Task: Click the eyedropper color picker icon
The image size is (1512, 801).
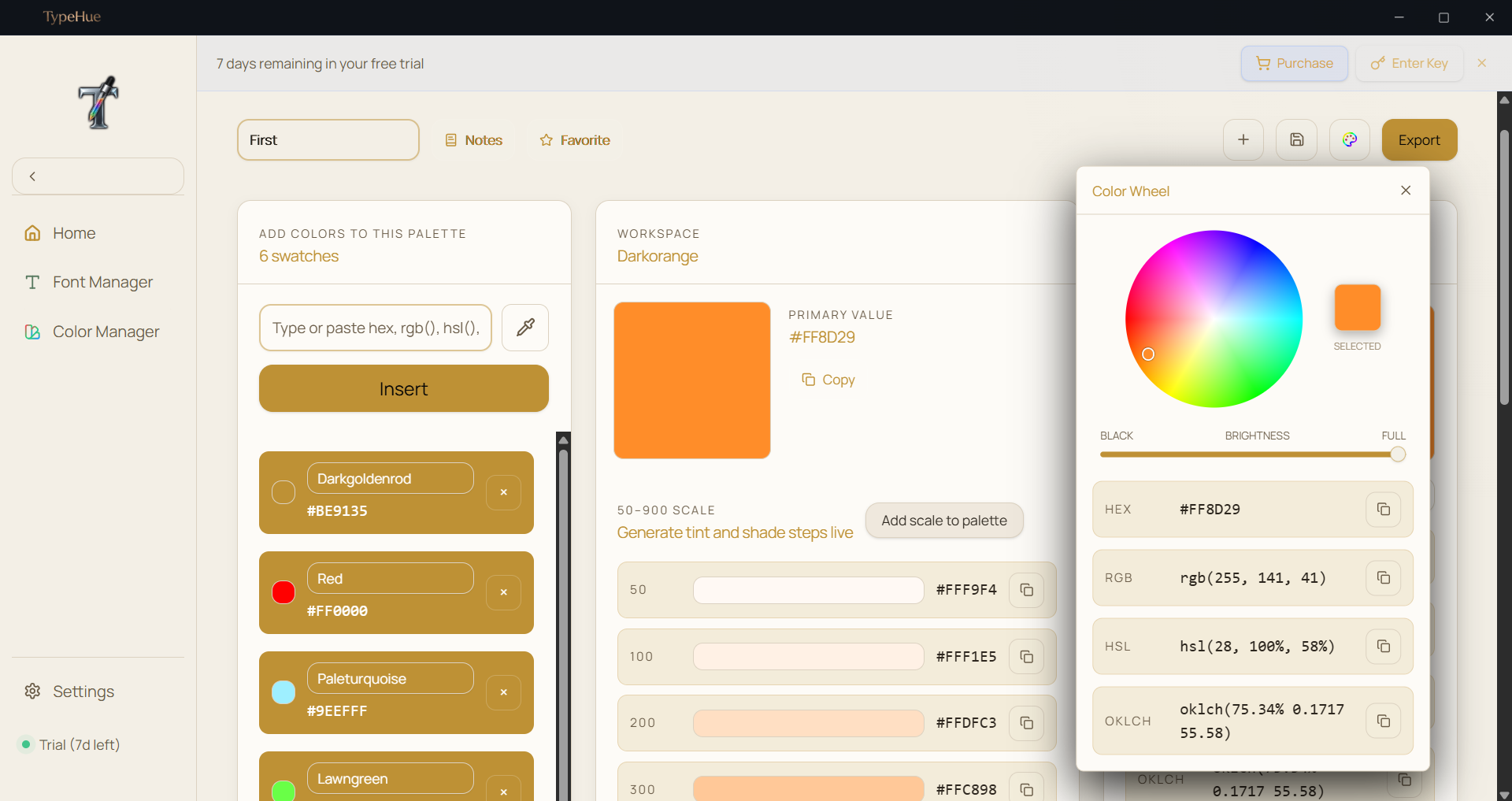Action: [x=525, y=328]
